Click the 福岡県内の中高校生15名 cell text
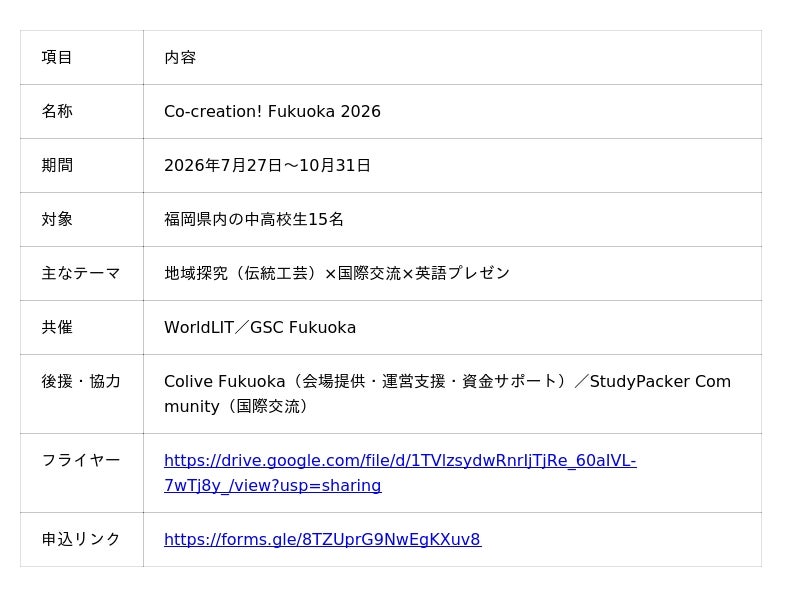This screenshot has width=800, height=597. [x=254, y=219]
